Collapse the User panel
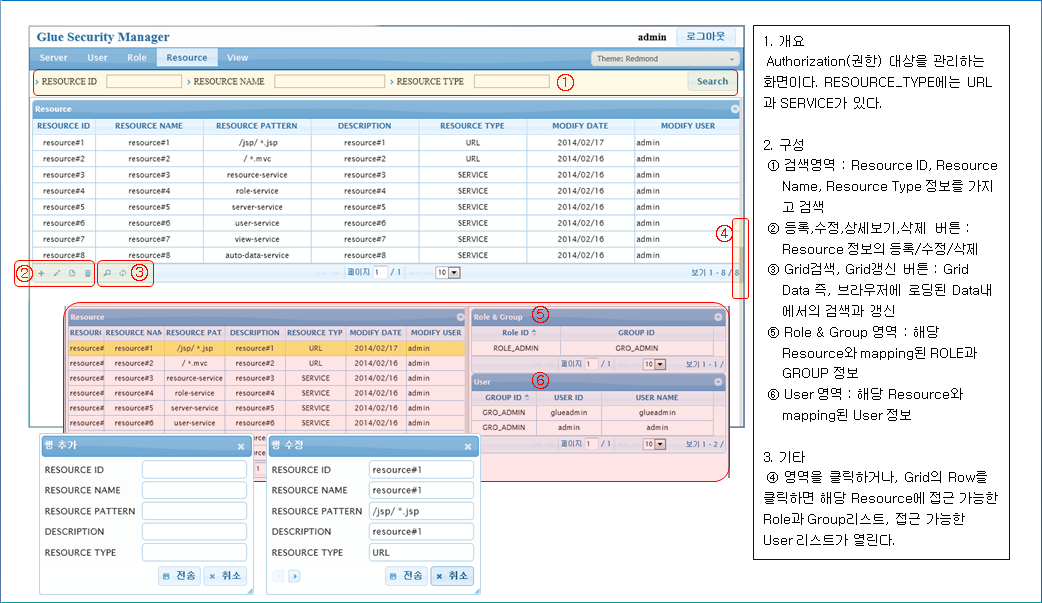The height and width of the screenshot is (603, 1042). (x=718, y=382)
